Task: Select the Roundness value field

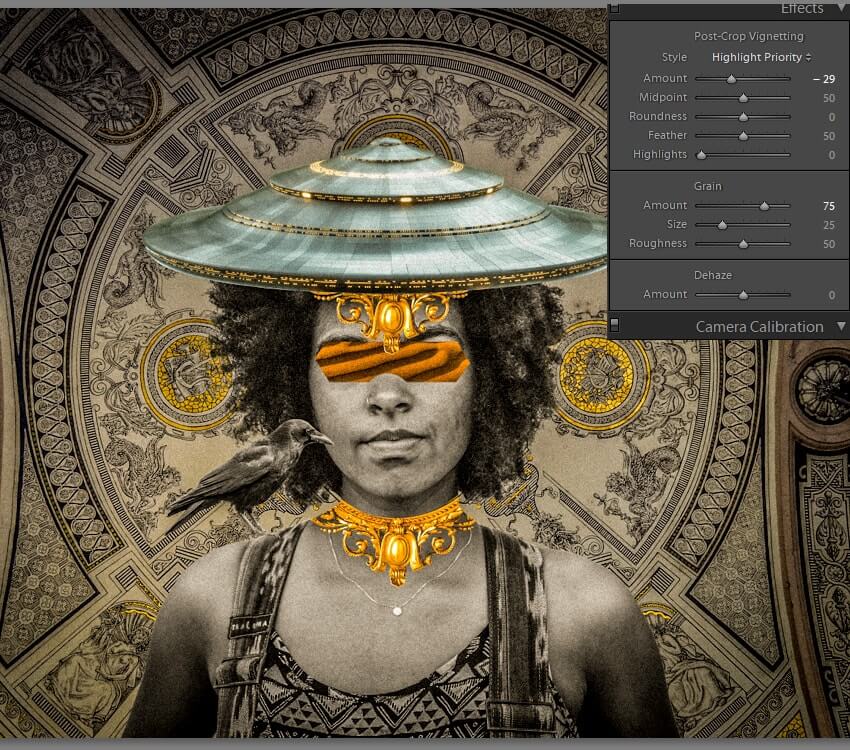Action: click(x=832, y=117)
